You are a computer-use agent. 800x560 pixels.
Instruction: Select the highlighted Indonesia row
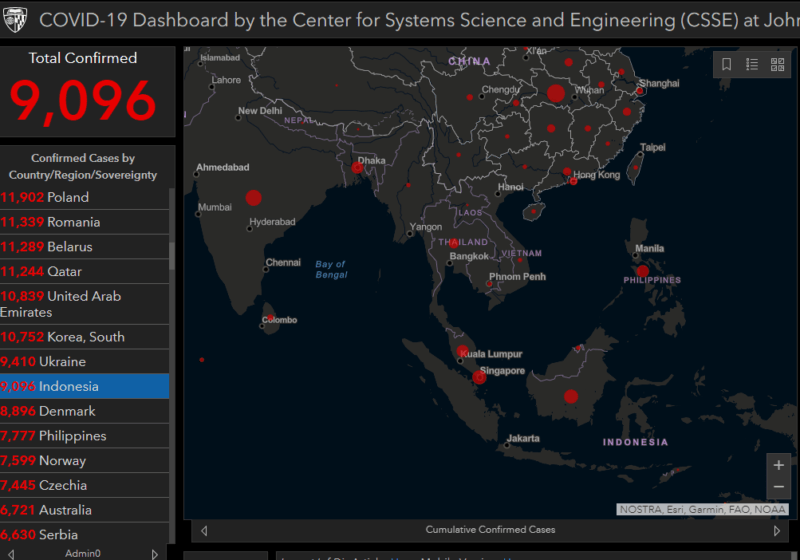pyautogui.click(x=70, y=386)
